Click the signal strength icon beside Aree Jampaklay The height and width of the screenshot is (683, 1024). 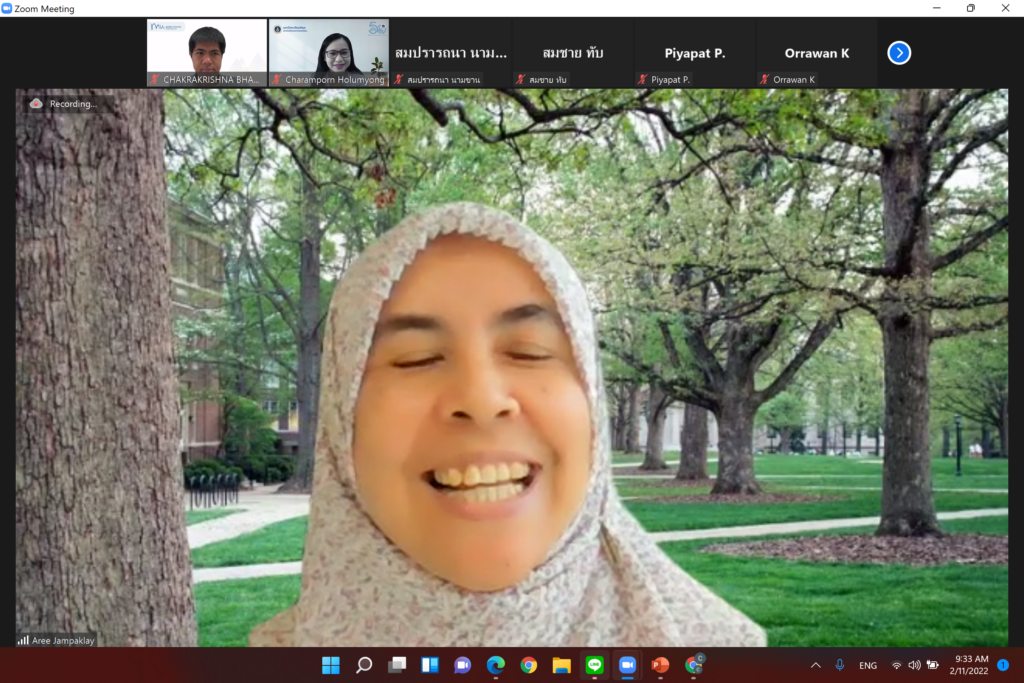click(x=23, y=640)
